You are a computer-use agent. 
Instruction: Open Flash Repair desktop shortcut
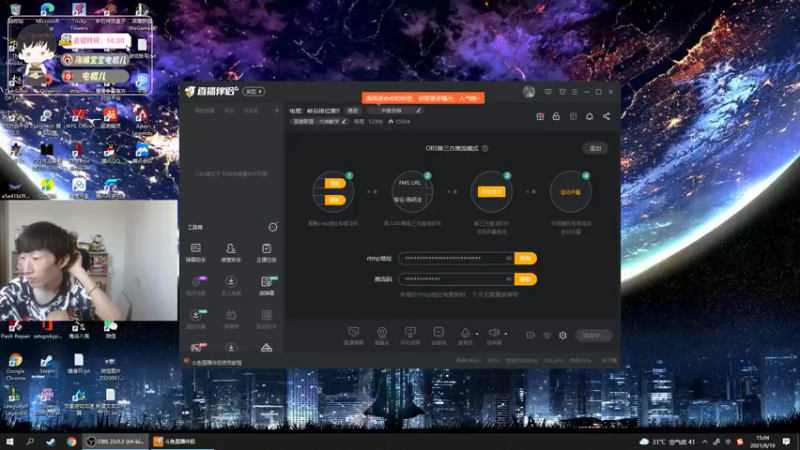[x=15, y=330]
